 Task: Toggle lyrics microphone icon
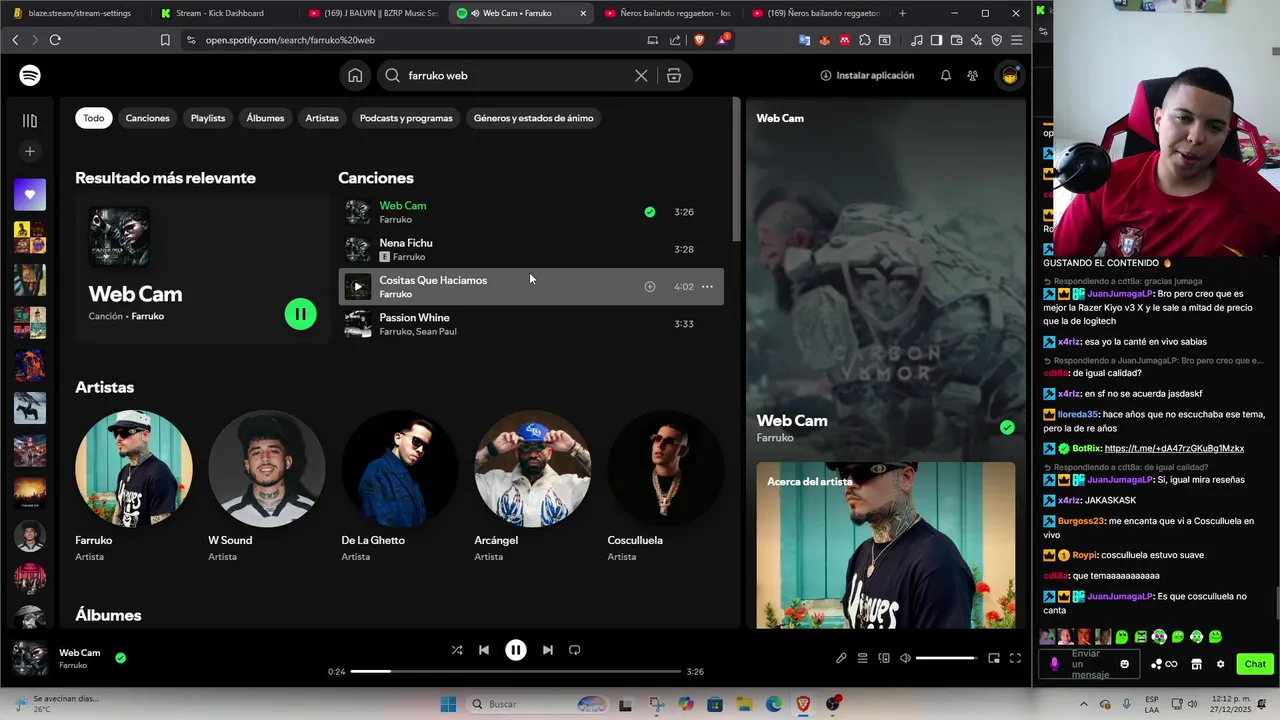pyautogui.click(x=841, y=658)
